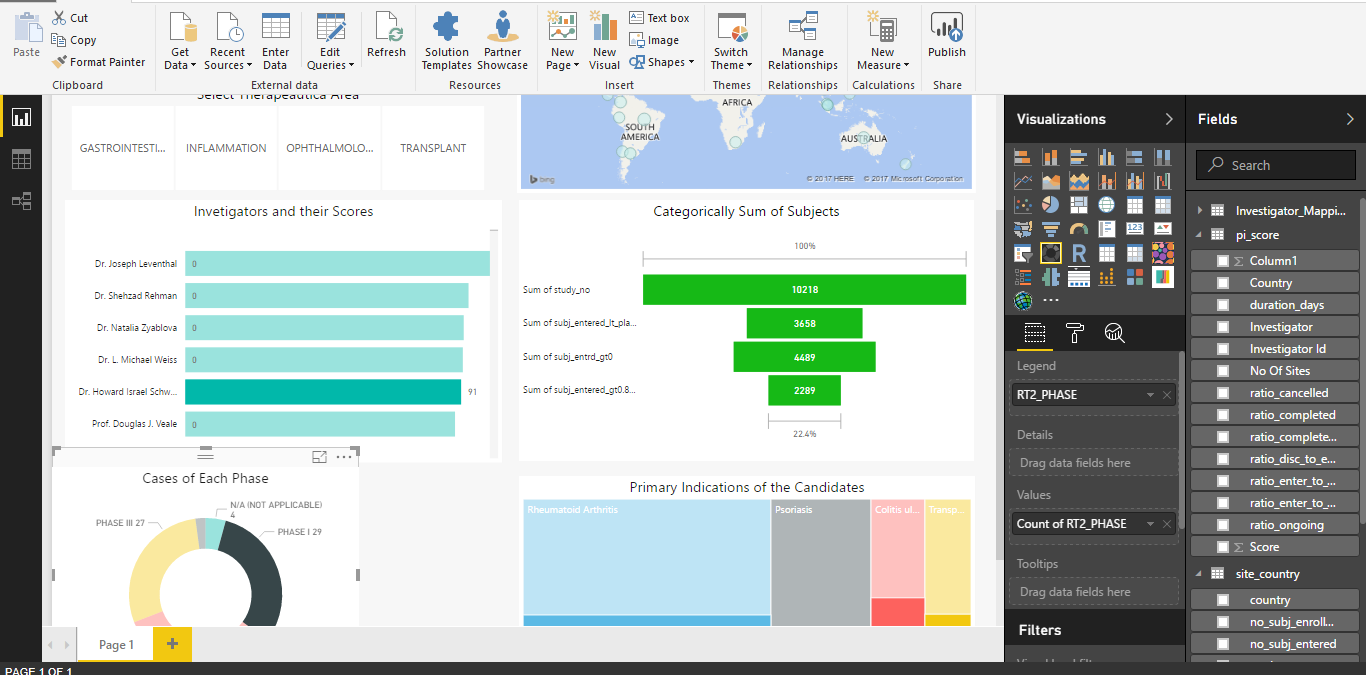Click the green Sum of study_no funnel bar
The width and height of the screenshot is (1366, 675).
(x=804, y=289)
